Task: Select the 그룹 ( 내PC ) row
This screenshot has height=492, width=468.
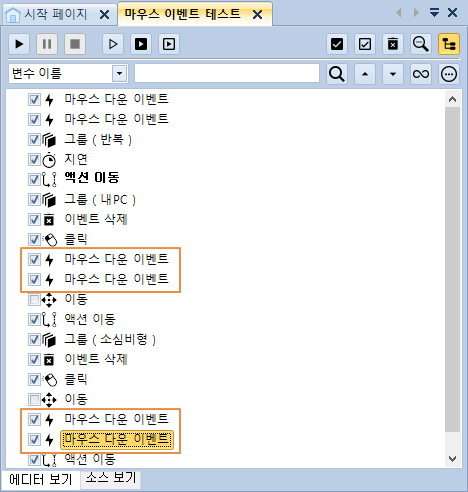Action: click(100, 199)
